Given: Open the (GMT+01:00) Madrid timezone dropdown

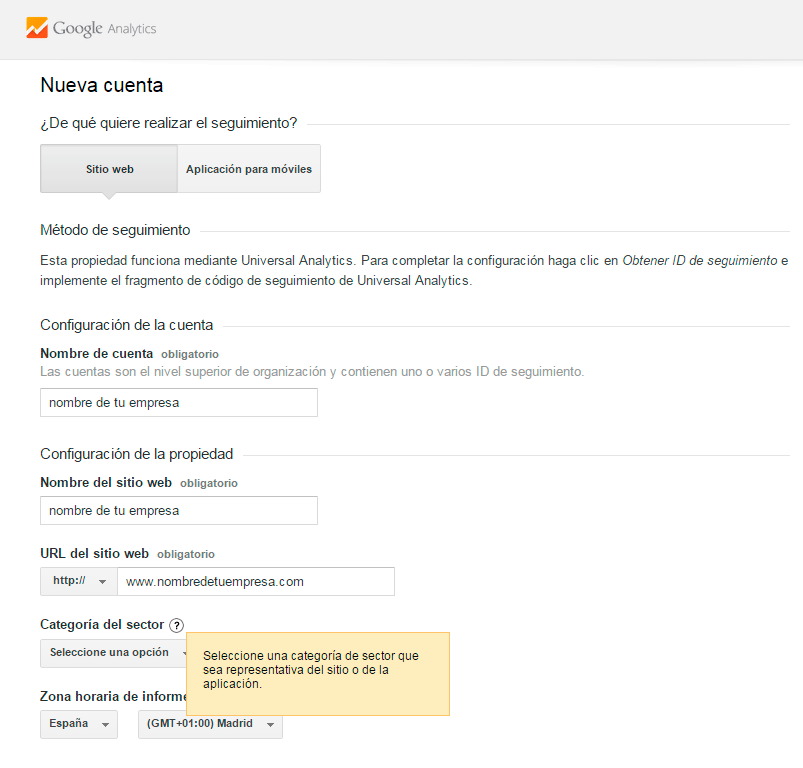Looking at the screenshot, I should [x=210, y=724].
